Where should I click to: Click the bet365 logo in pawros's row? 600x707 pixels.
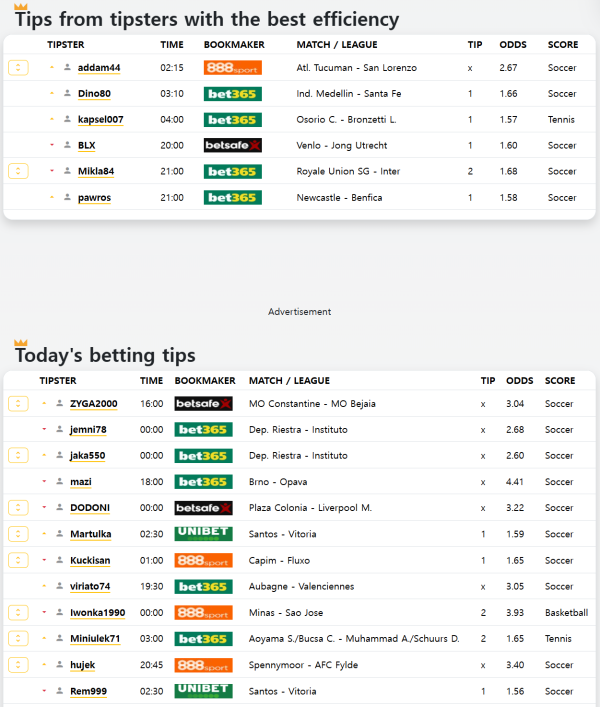click(x=232, y=198)
